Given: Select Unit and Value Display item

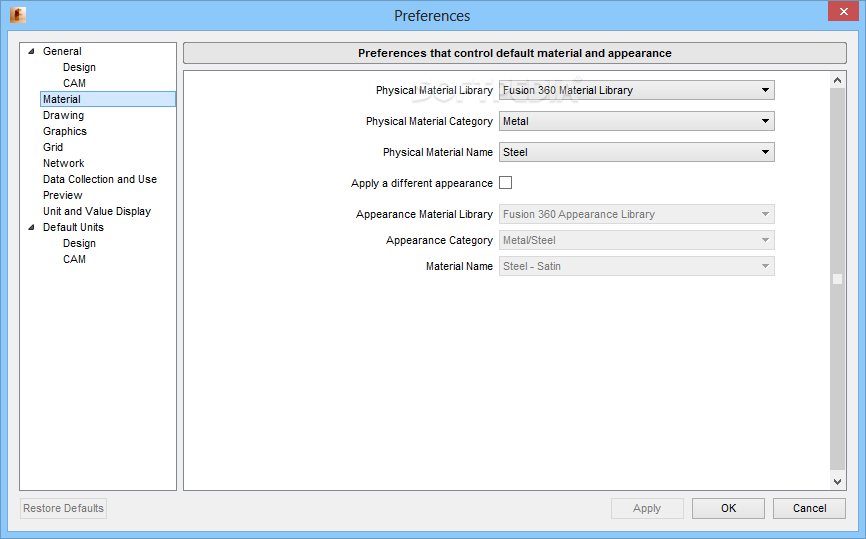Looking at the screenshot, I should (97, 212).
